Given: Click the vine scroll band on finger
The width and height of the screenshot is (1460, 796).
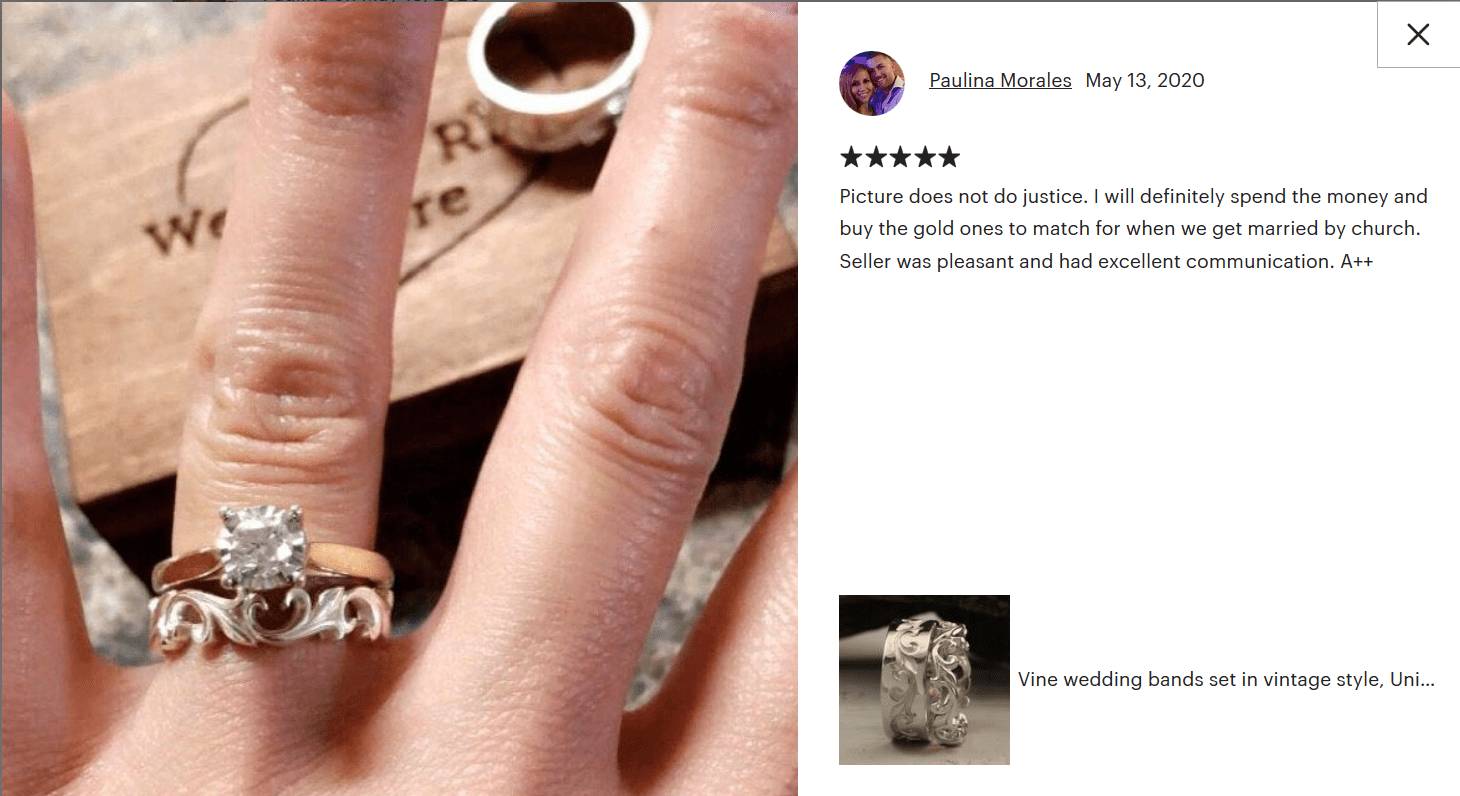Looking at the screenshot, I should pyautogui.click(x=270, y=620).
